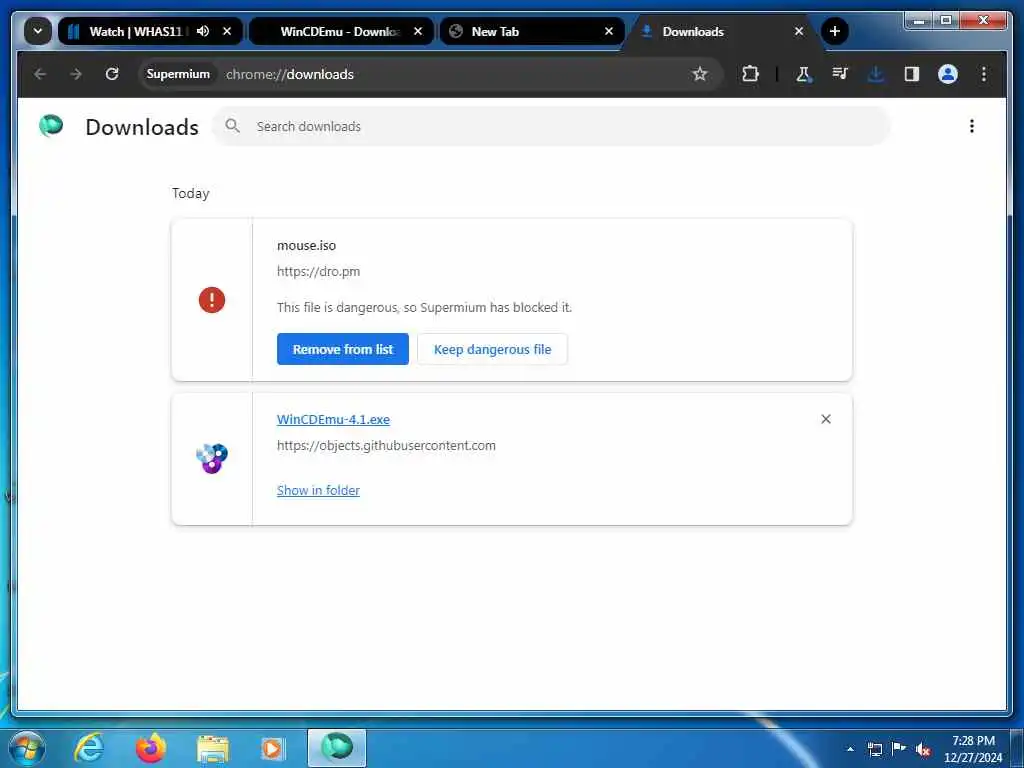Open the media controls icon
The width and height of the screenshot is (1024, 768).
tap(840, 74)
